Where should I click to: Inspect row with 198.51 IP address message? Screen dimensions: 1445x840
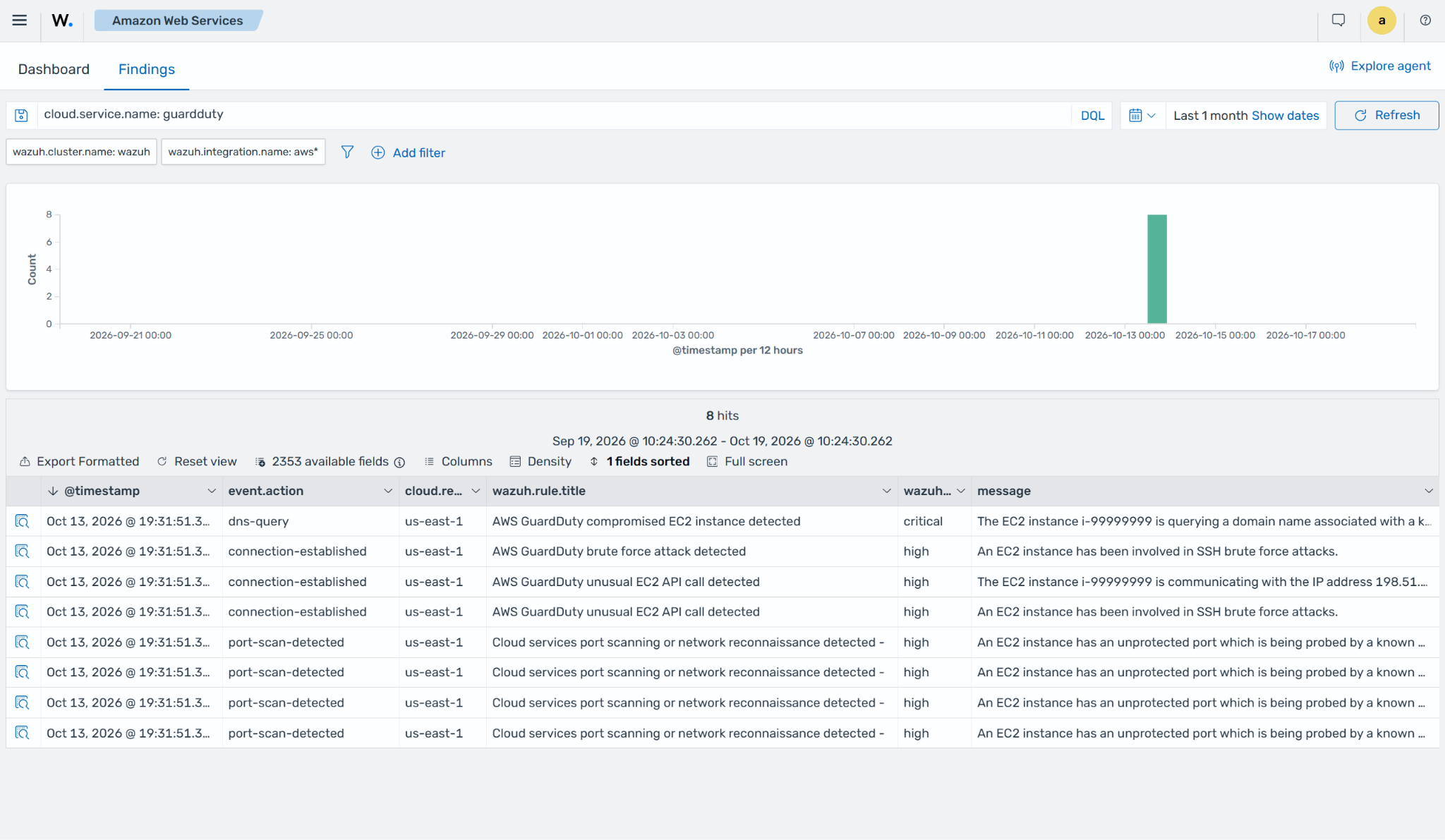pos(23,582)
